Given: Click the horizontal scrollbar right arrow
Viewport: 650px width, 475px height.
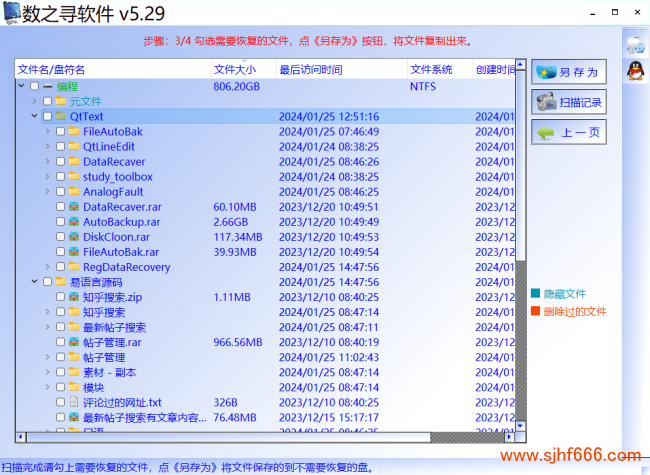Looking at the screenshot, I should click(x=510, y=437).
